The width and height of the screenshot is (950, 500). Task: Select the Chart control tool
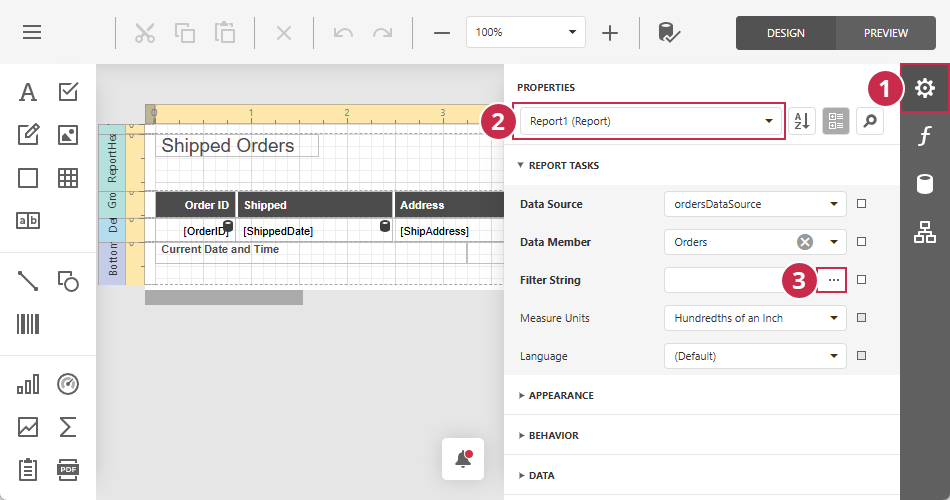(x=28, y=384)
